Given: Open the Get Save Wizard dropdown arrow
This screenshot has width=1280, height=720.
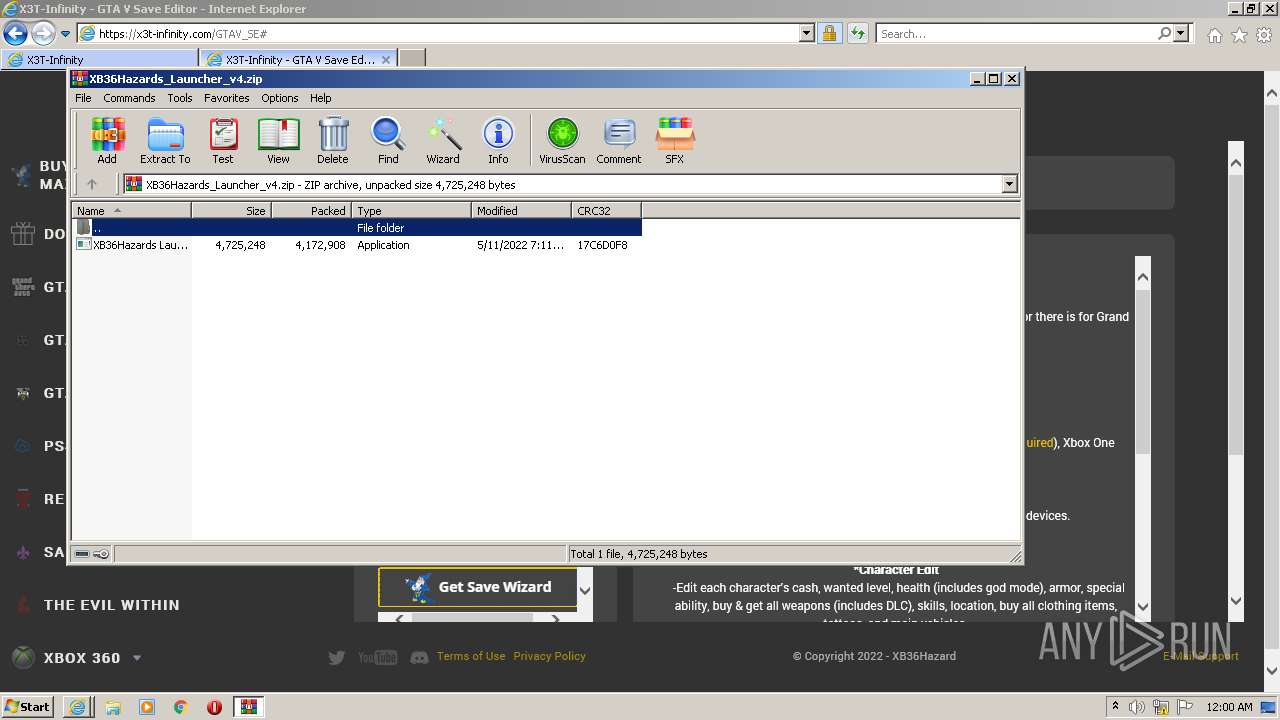Looking at the screenshot, I should [x=585, y=590].
